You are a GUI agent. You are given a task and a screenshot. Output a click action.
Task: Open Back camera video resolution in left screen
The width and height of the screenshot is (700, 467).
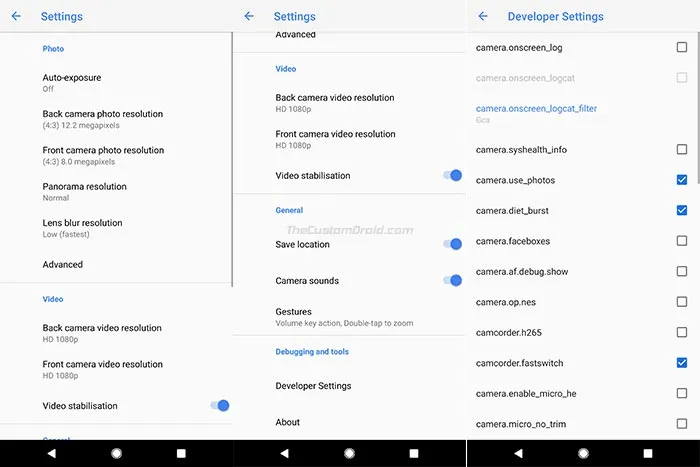tap(116, 333)
